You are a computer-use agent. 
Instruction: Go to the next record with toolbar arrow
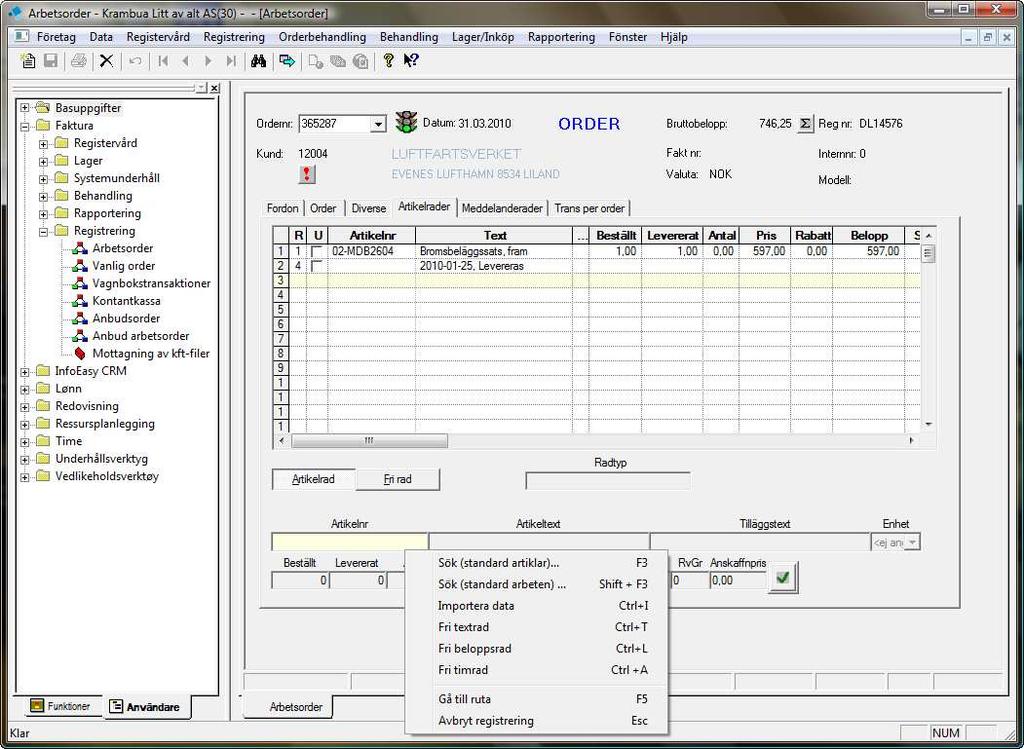[x=208, y=61]
